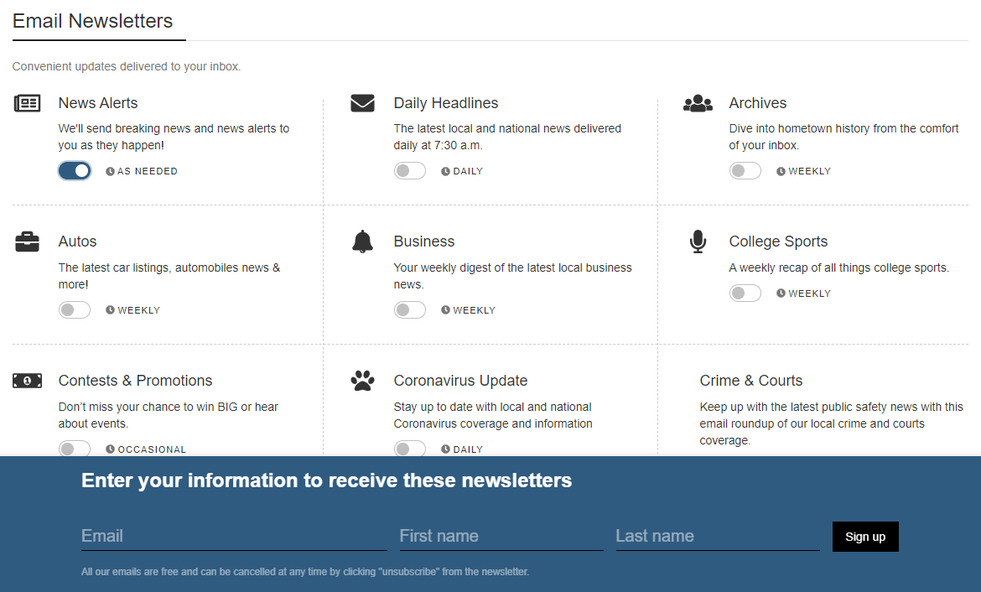This screenshot has height=592, width=981.
Task: Click the Archives title
Action: pos(758,103)
